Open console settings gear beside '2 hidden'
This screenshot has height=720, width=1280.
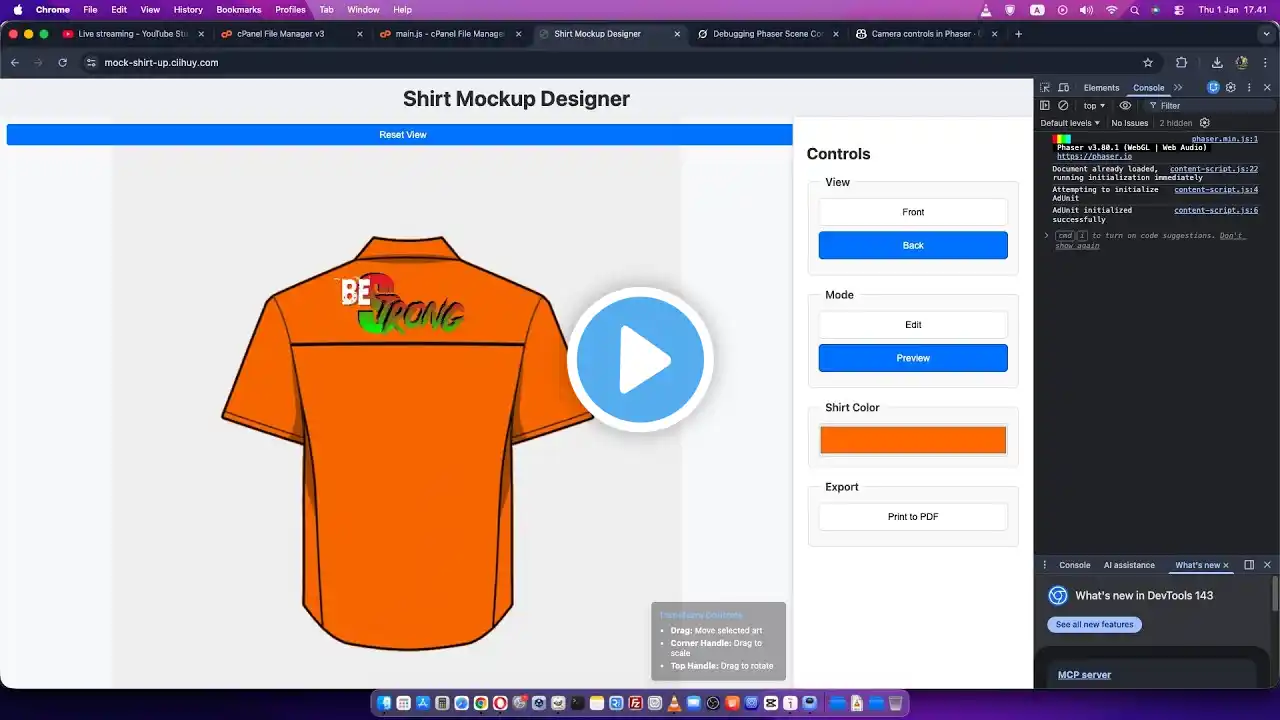(1205, 123)
